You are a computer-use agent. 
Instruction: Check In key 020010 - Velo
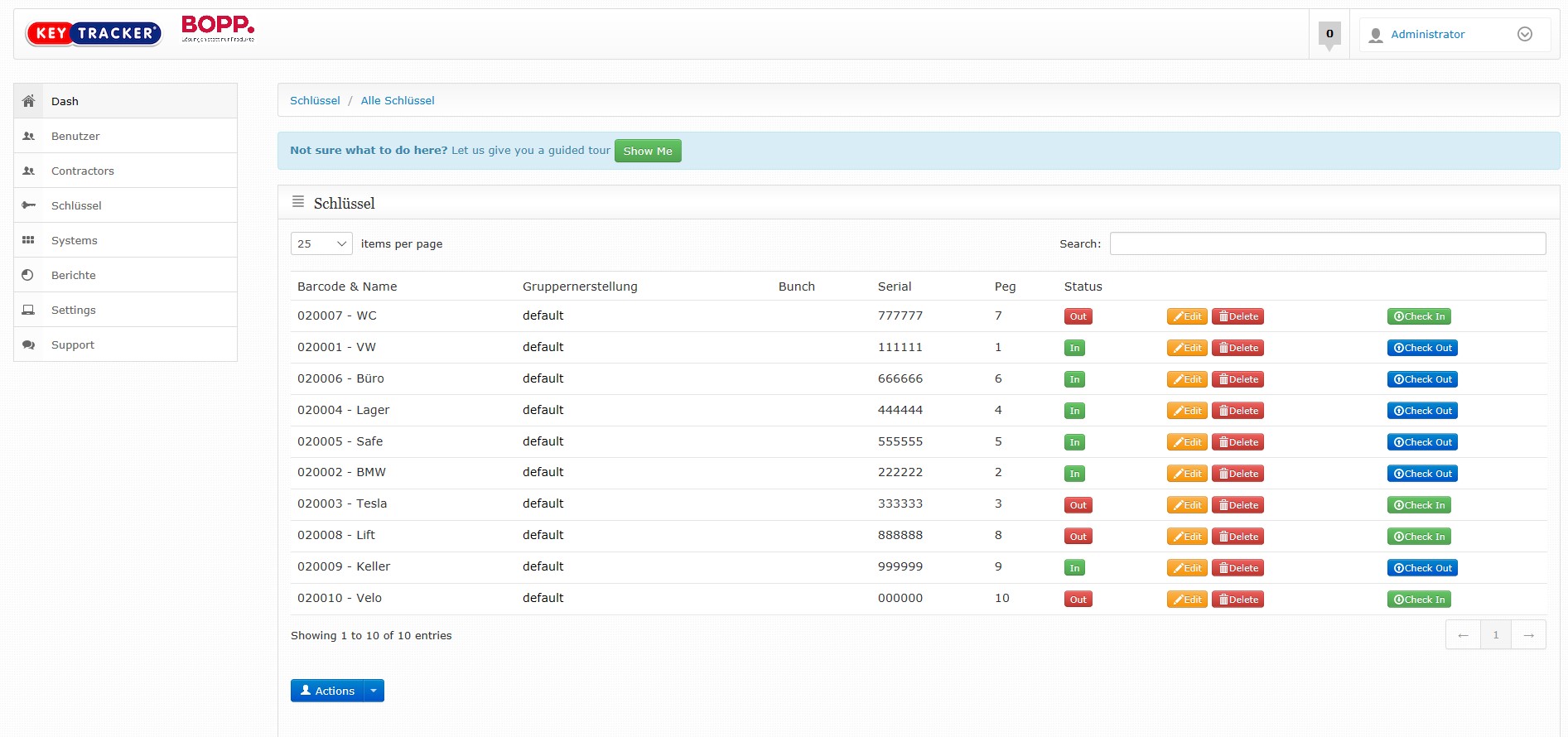click(x=1419, y=600)
